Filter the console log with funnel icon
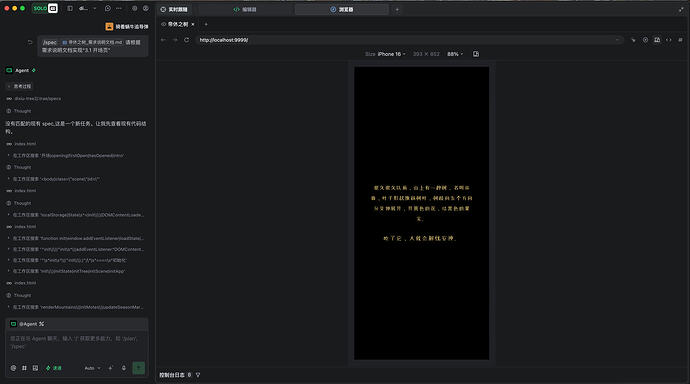 (x=198, y=375)
